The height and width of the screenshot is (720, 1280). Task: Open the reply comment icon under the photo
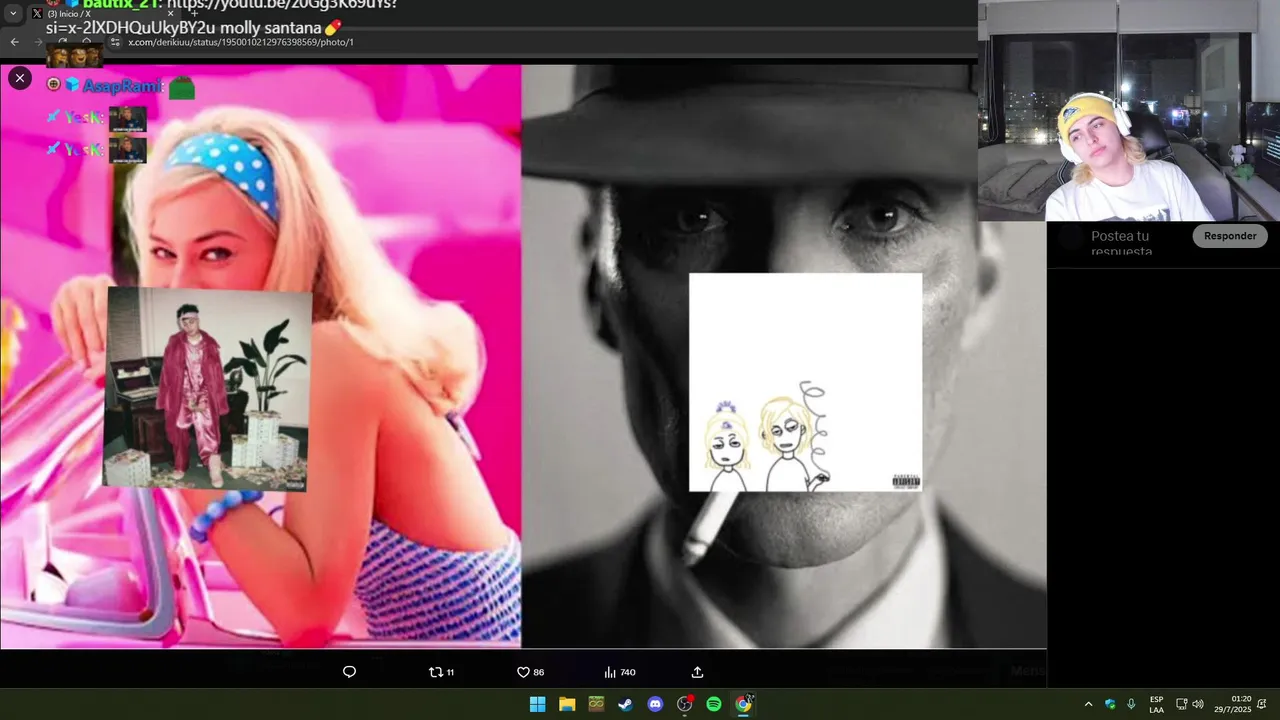click(349, 672)
